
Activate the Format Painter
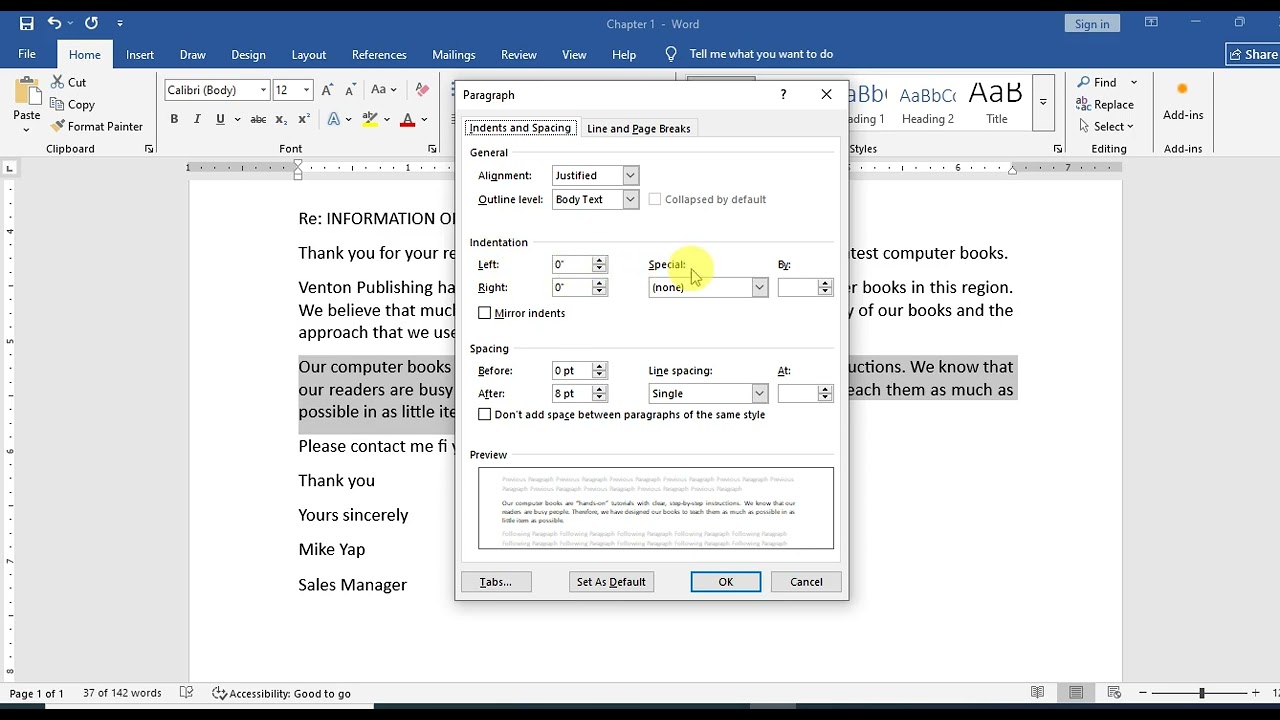click(x=96, y=126)
